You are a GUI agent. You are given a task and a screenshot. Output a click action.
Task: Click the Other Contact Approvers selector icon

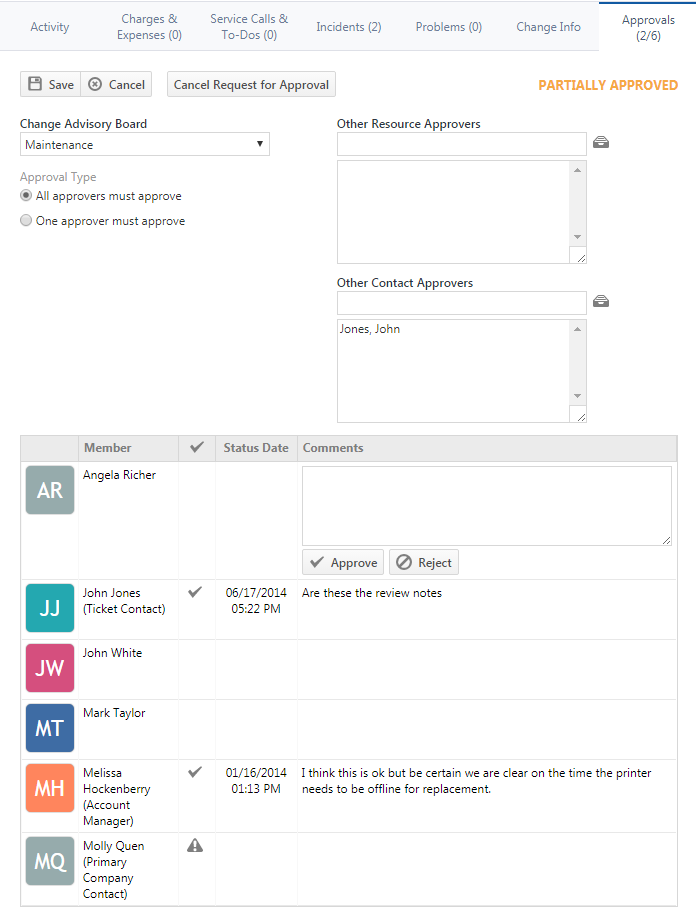tap(601, 302)
